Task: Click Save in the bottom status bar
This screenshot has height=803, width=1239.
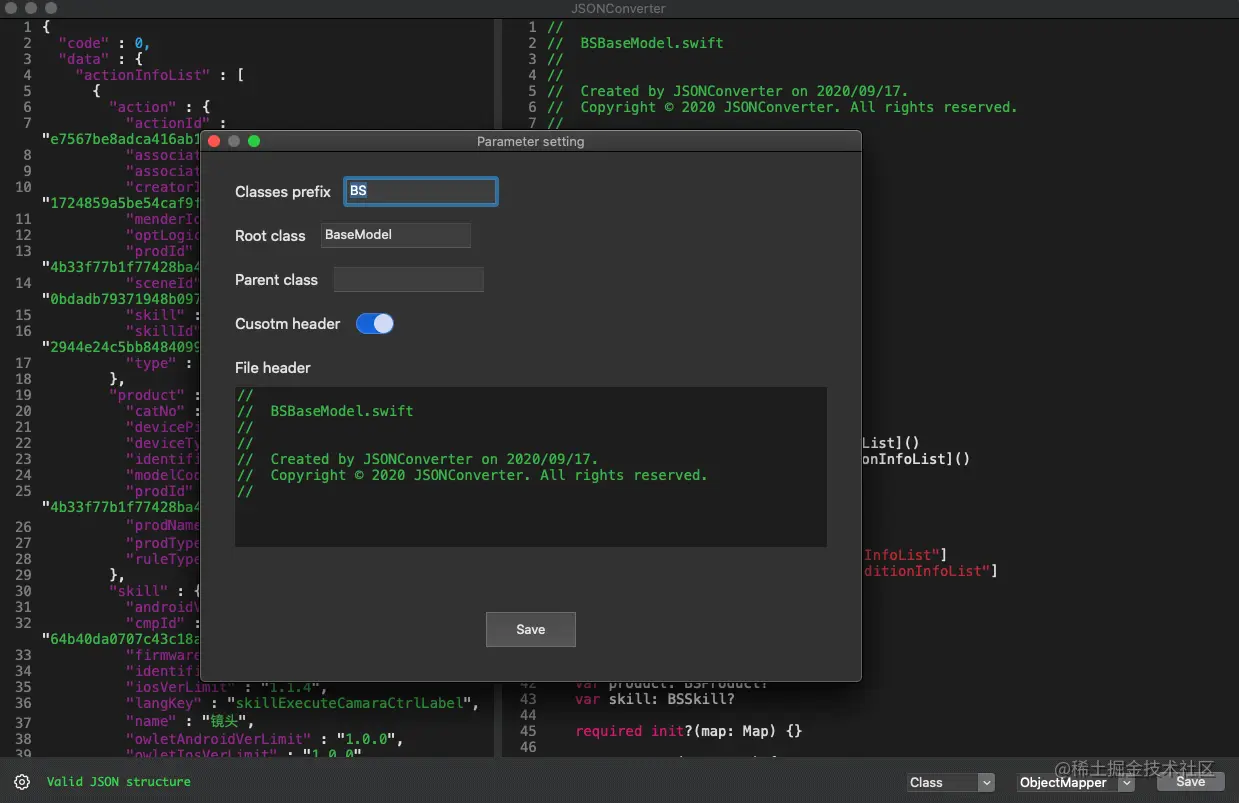Action: 1190,782
